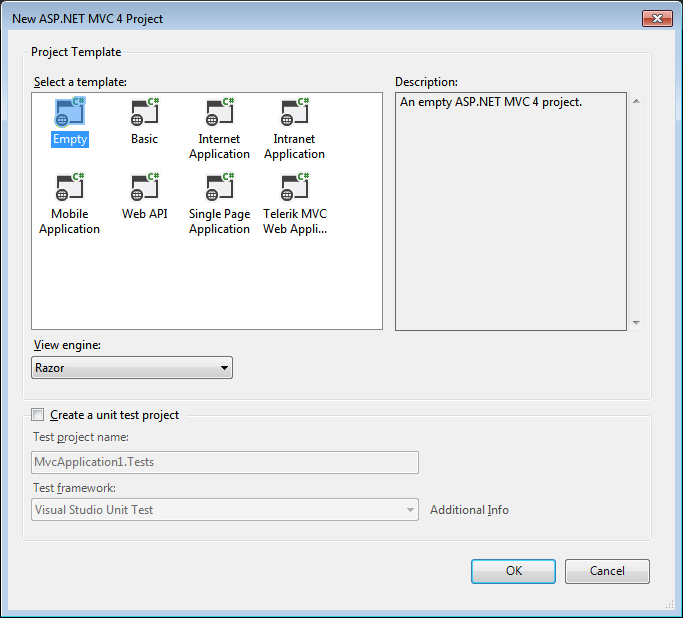The width and height of the screenshot is (683, 618).
Task: Open the Additional Info link
Action: pyautogui.click(x=469, y=510)
